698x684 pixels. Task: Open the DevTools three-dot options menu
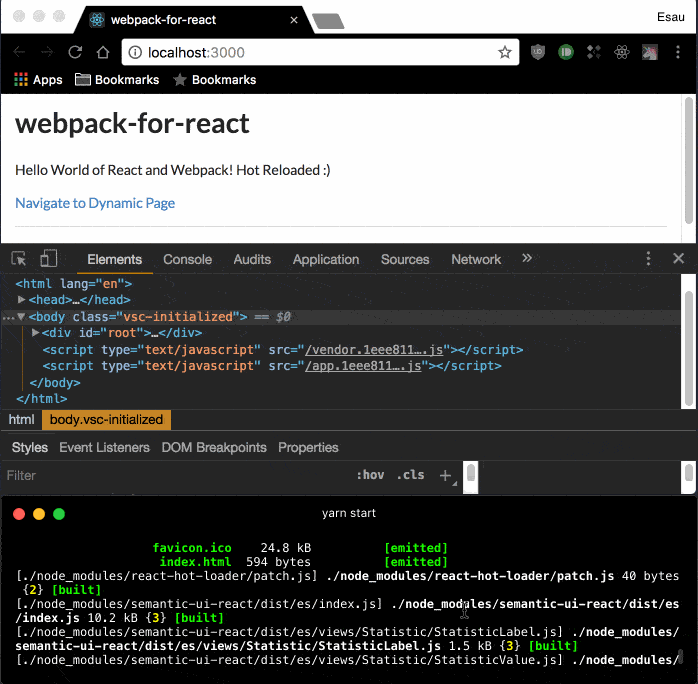pyautogui.click(x=648, y=259)
